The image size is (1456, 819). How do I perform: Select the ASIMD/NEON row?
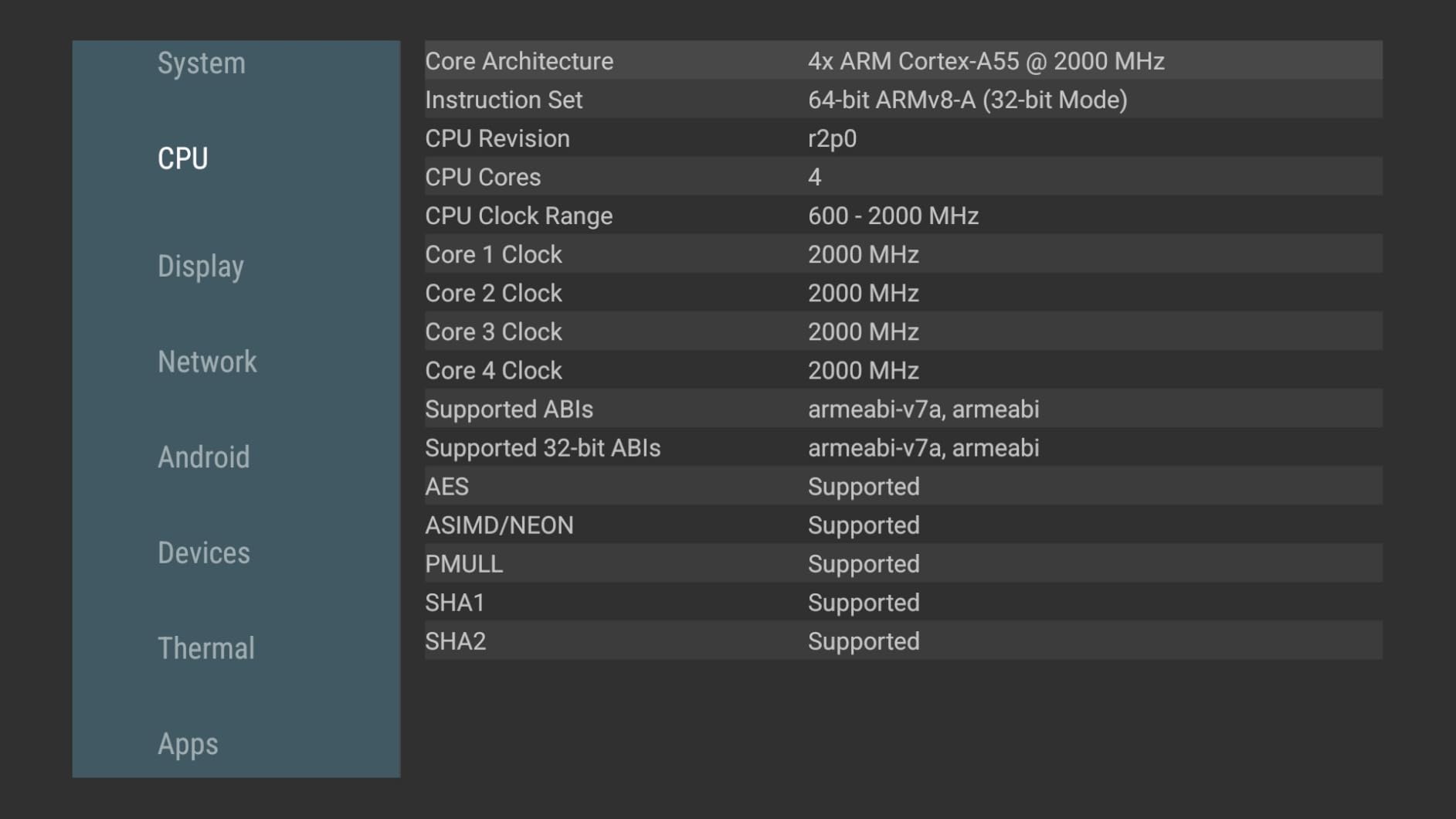point(902,525)
